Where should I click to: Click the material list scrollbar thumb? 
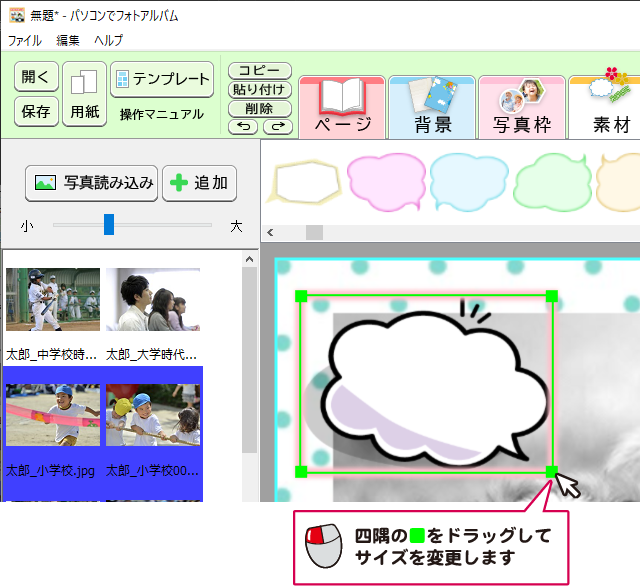click(314, 233)
